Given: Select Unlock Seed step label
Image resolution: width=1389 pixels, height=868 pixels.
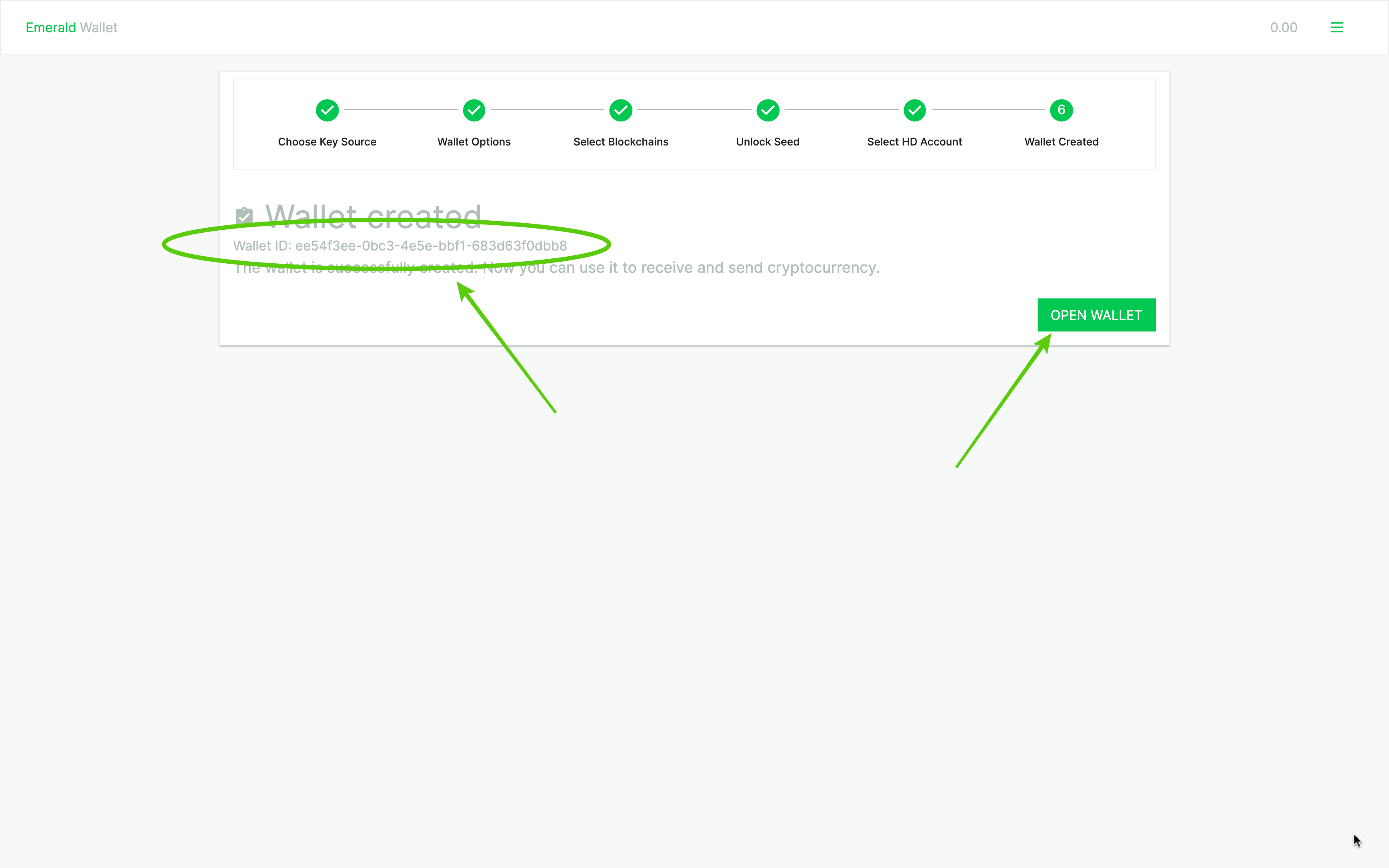Looking at the screenshot, I should click(x=766, y=141).
